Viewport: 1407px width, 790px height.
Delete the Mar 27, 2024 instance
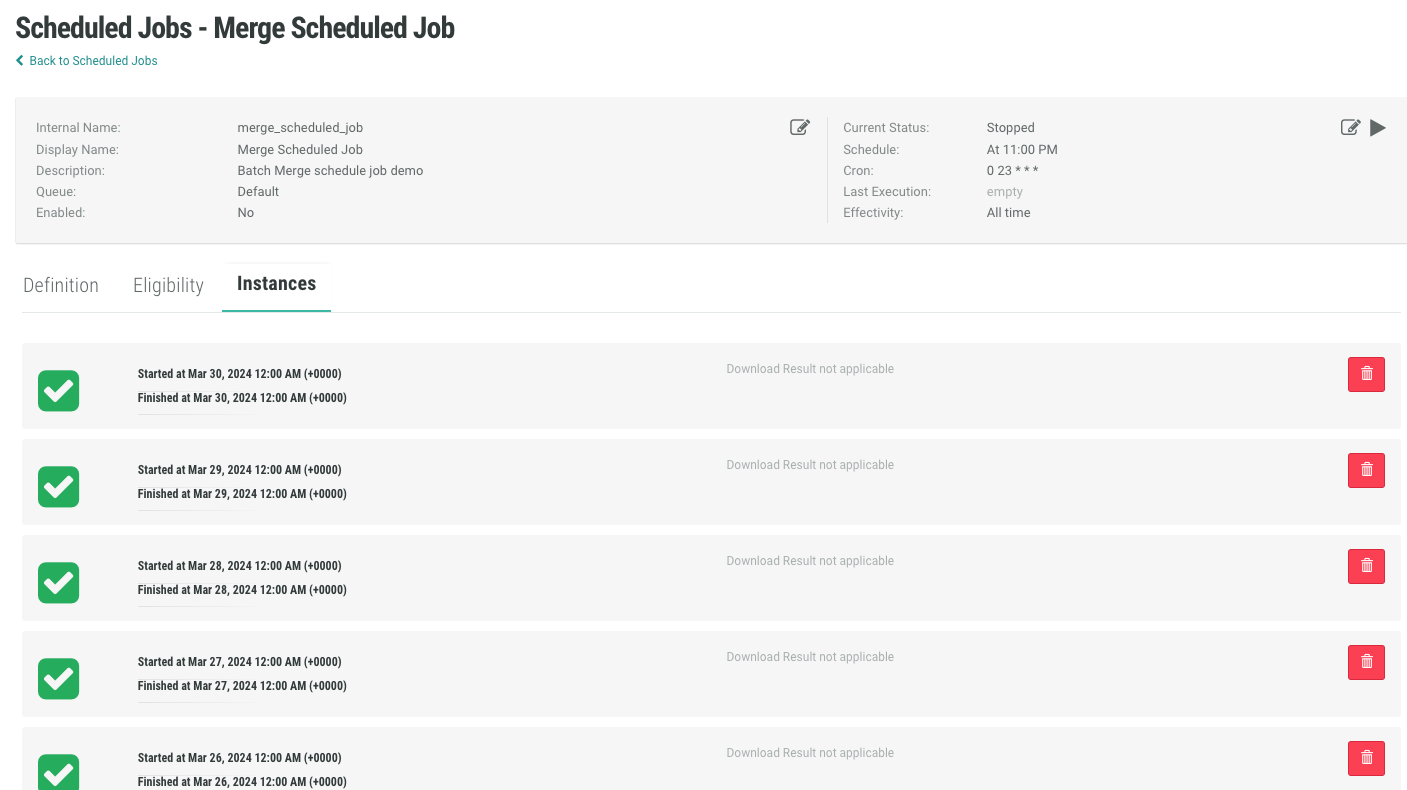[1366, 662]
